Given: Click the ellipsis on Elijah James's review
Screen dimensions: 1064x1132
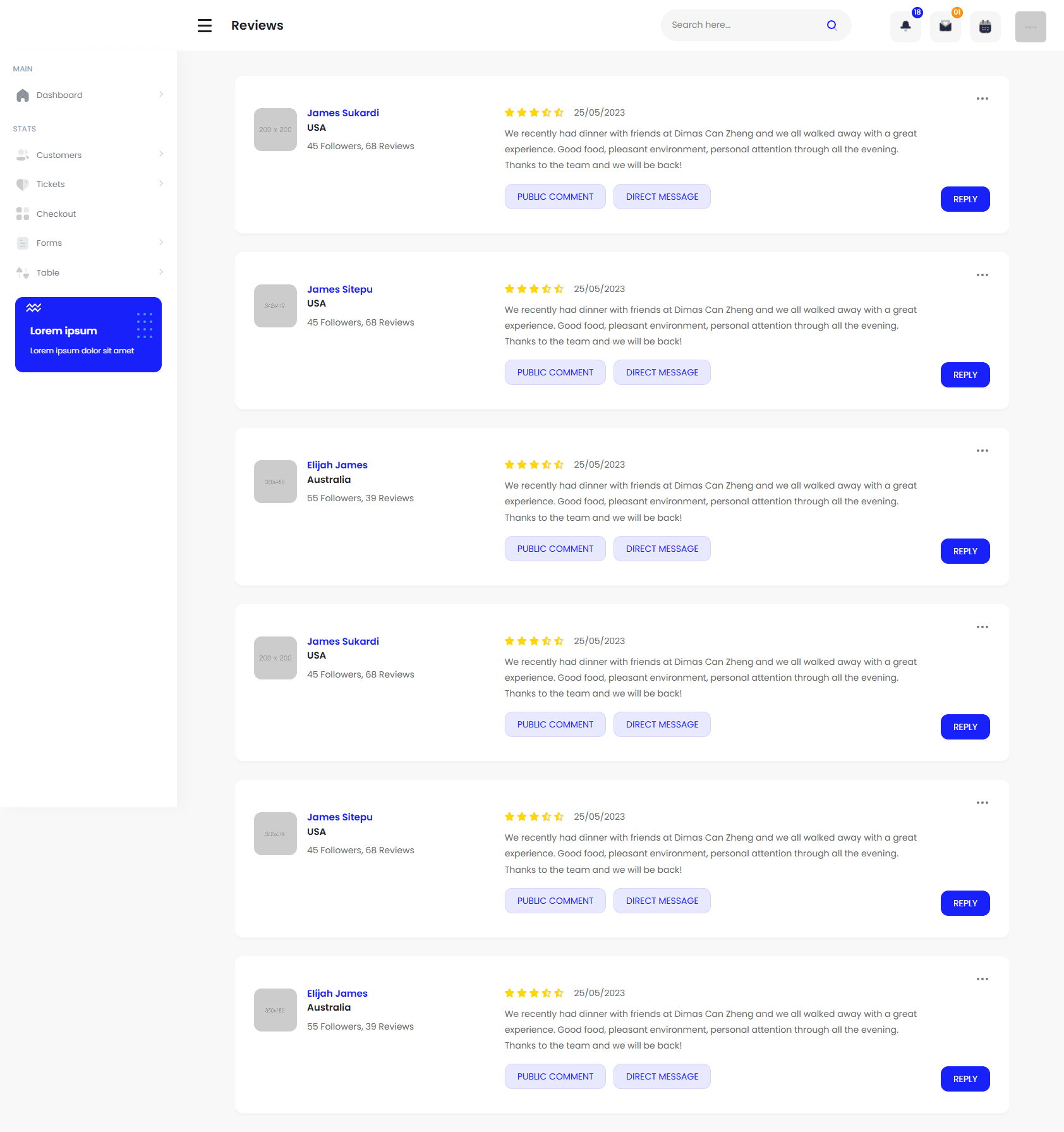Looking at the screenshot, I should 982,451.
